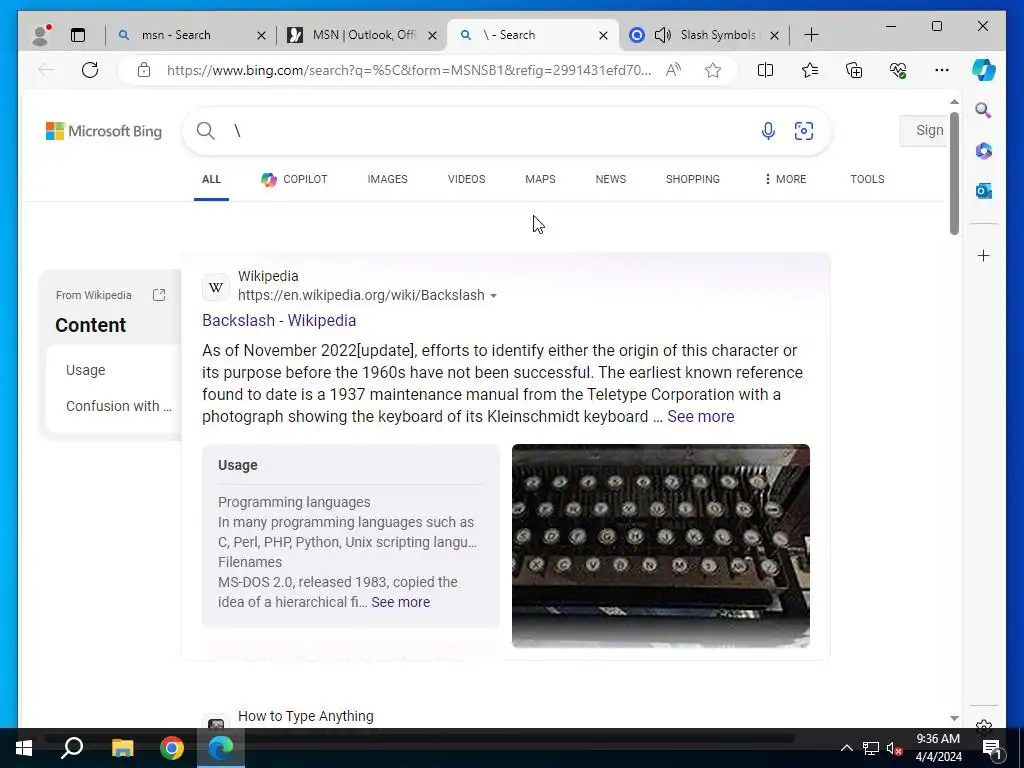Viewport: 1024px width, 768px height.
Task: Open From Wikipedia external link icon
Action: point(159,295)
